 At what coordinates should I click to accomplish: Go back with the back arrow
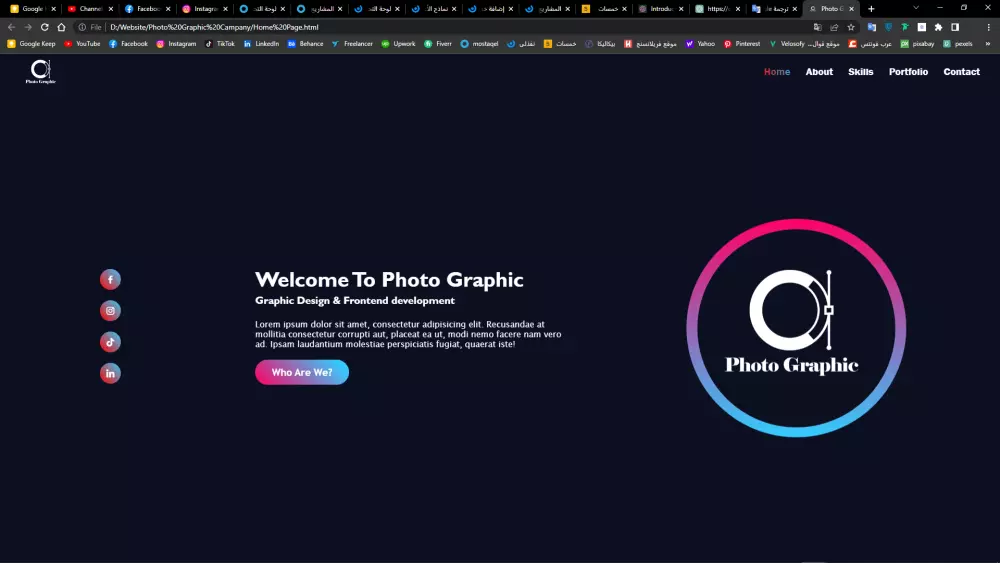11,27
